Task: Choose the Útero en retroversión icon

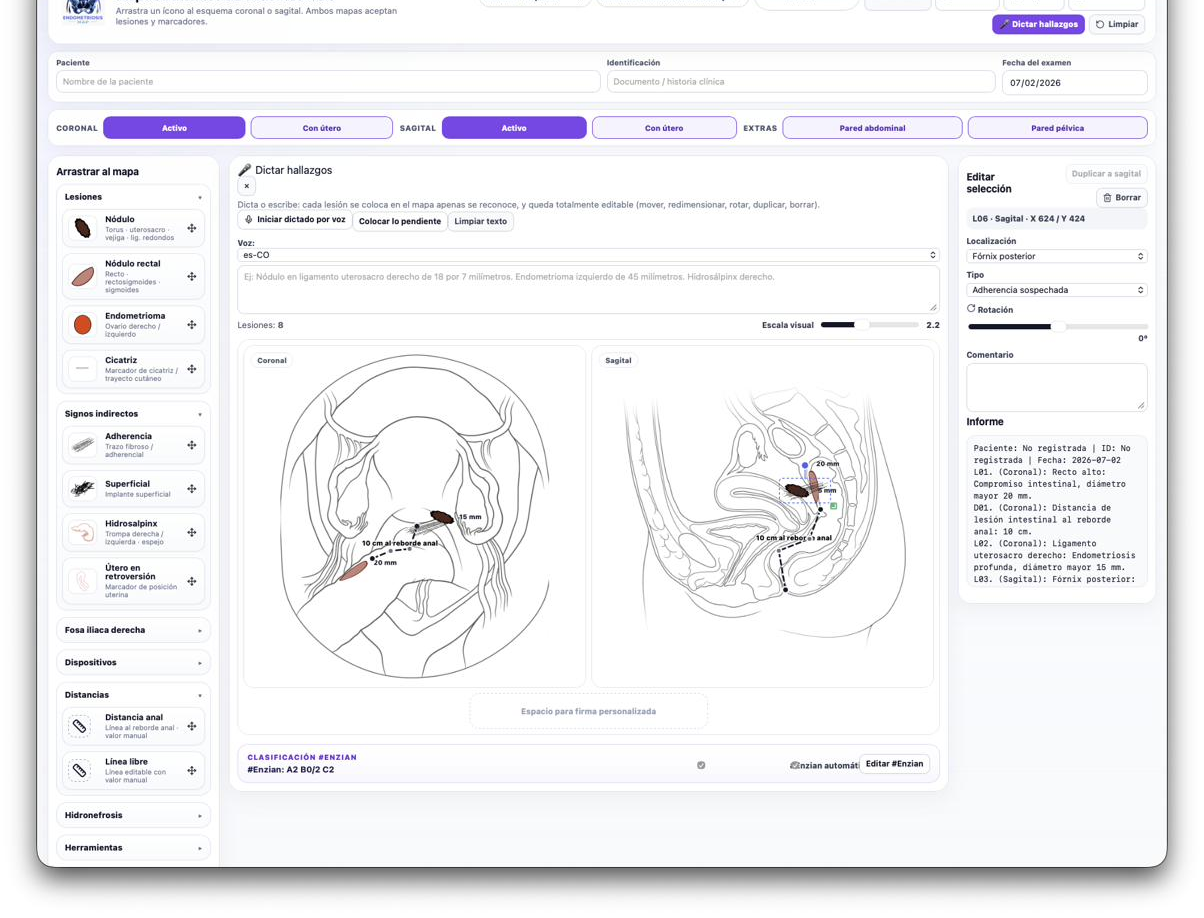Action: (82, 581)
